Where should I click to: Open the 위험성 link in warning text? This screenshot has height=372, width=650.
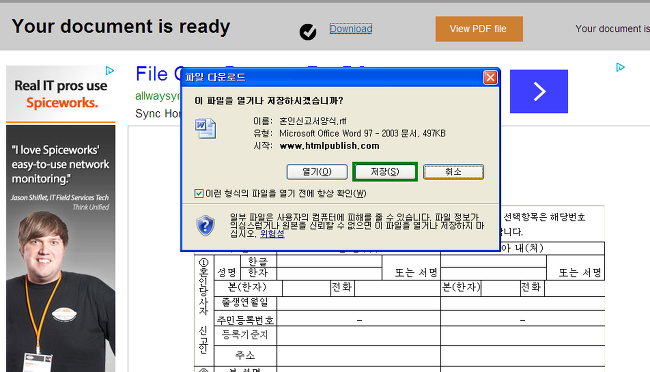pos(272,233)
